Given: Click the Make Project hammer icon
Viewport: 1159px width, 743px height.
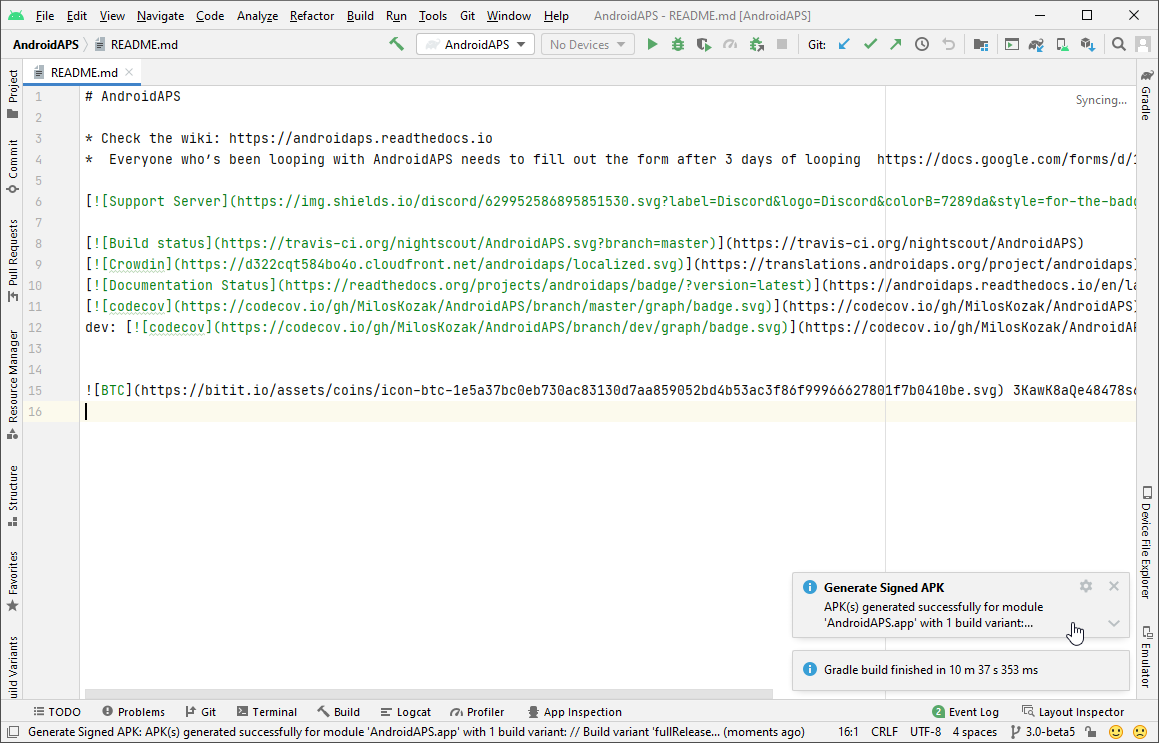Looking at the screenshot, I should pos(397,44).
